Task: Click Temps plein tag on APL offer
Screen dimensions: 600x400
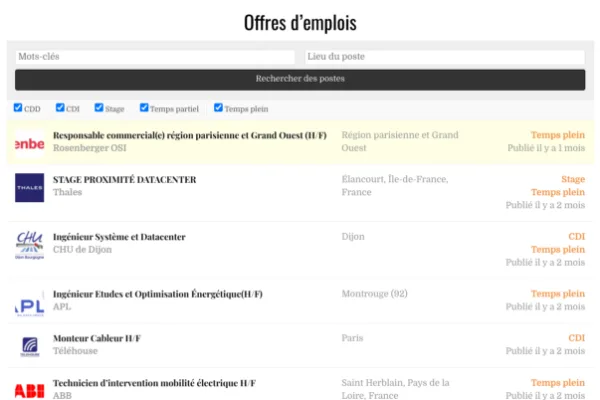Action: point(558,294)
